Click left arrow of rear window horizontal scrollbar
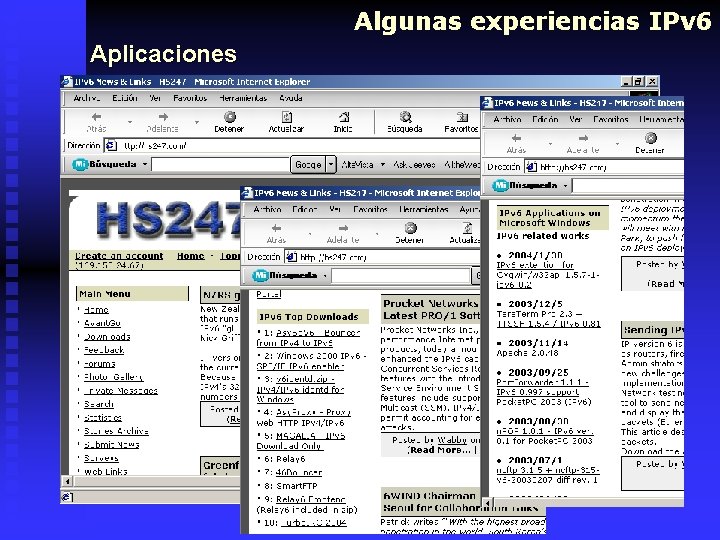 click(68, 481)
